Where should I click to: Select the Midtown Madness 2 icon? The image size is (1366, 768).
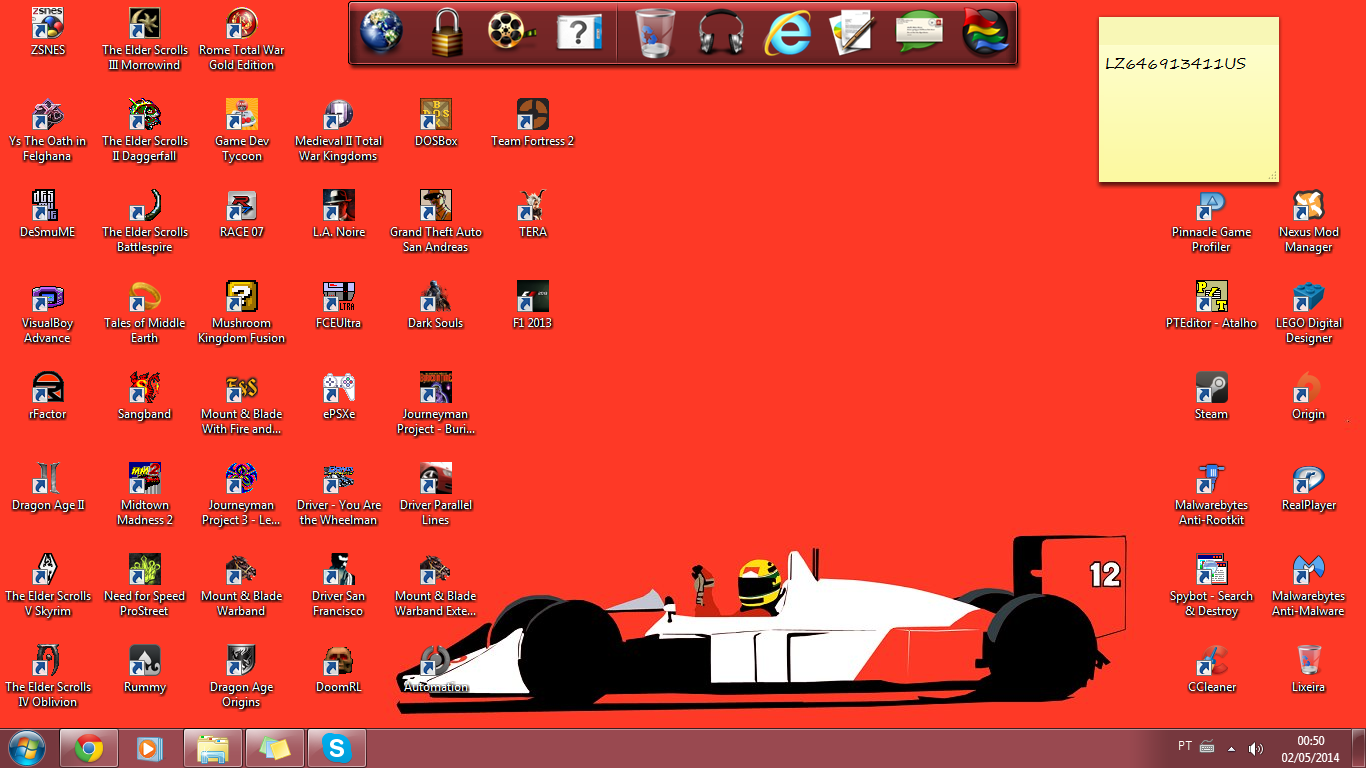145,478
